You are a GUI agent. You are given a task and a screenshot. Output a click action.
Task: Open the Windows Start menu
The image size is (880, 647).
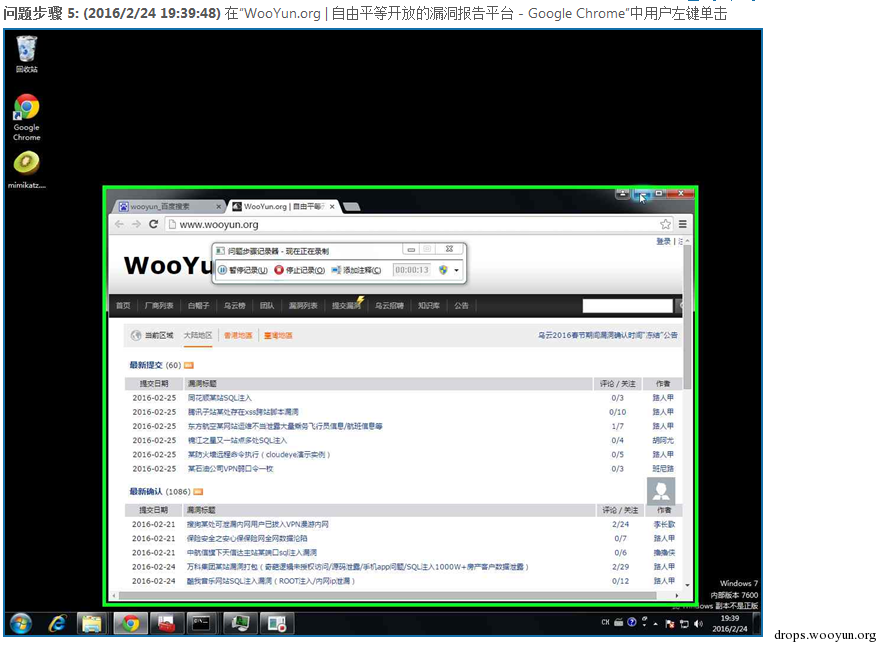tap(21, 624)
